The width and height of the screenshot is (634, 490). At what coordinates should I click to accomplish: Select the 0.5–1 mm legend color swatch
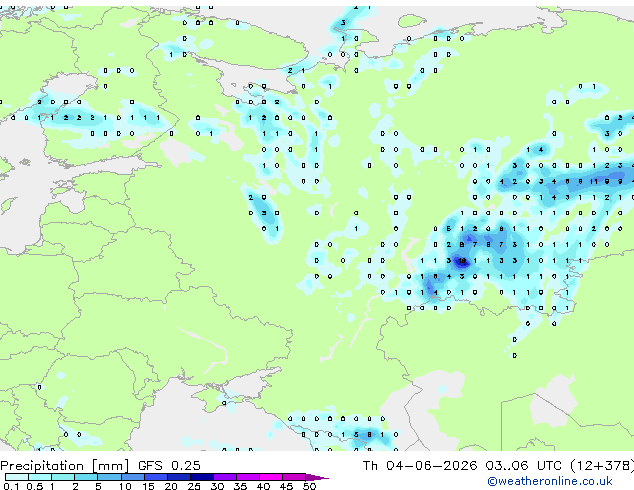click(40, 477)
